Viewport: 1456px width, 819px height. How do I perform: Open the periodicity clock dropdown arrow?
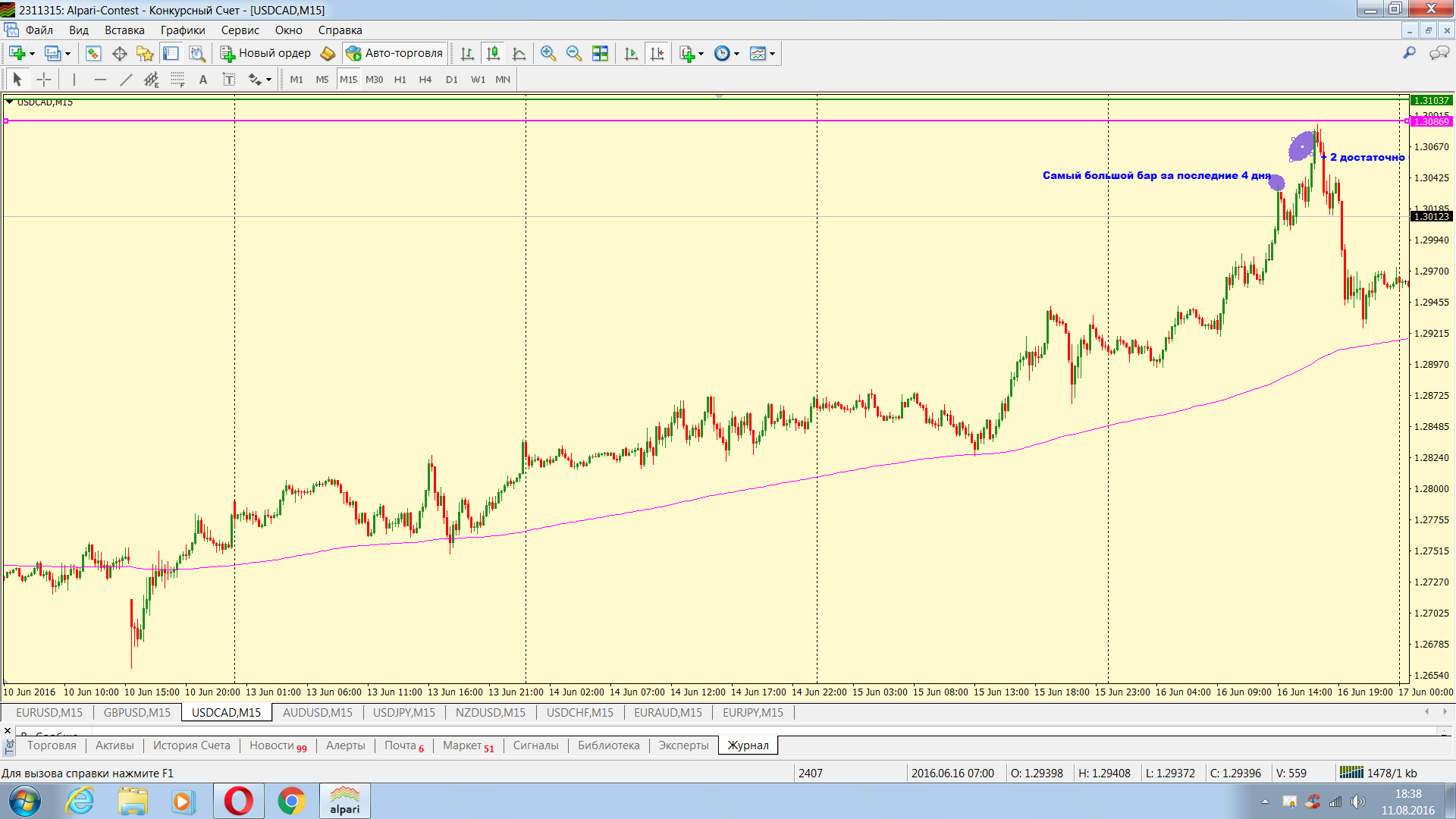(736, 54)
